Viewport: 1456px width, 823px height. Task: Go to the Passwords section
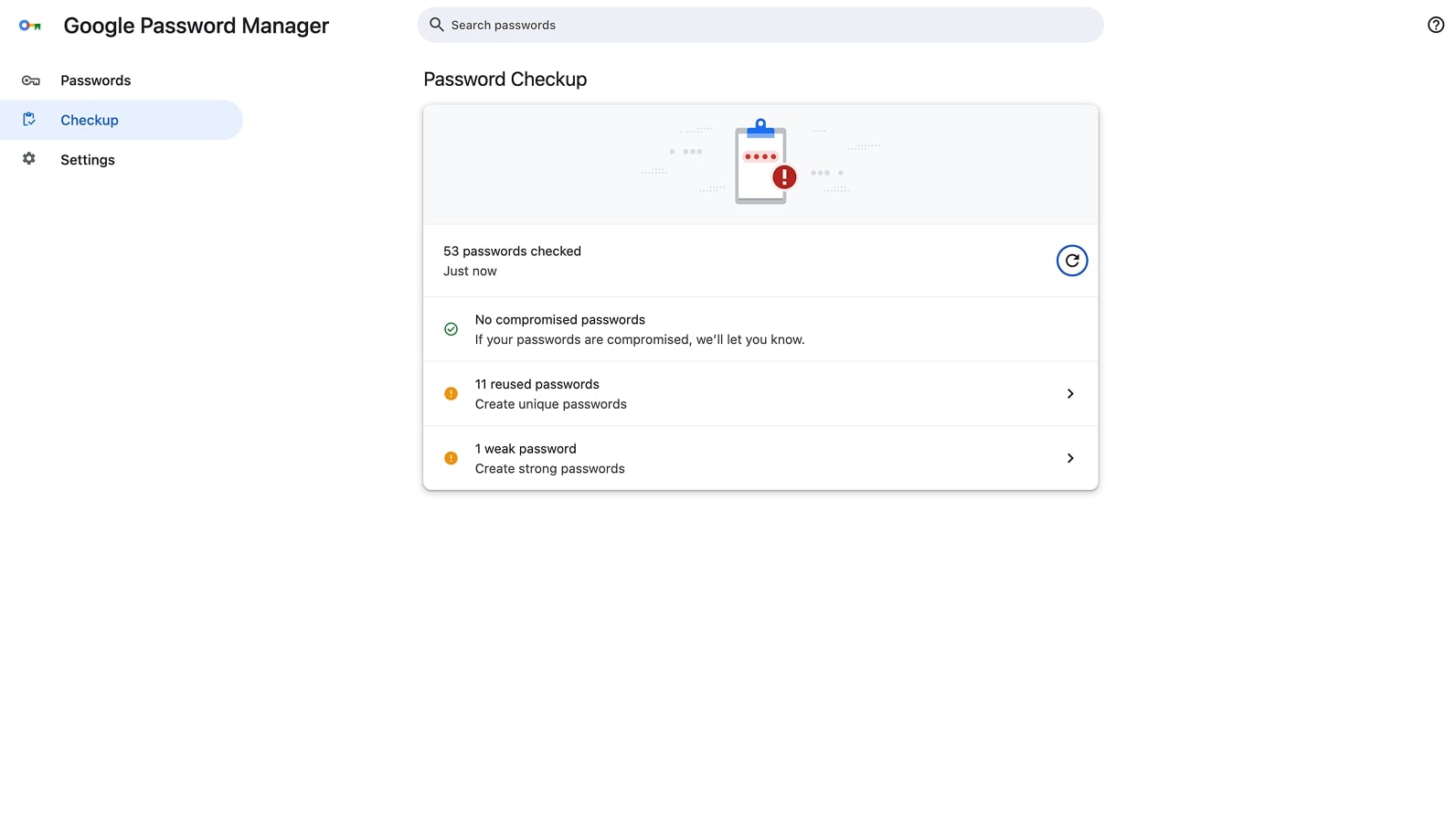(121, 80)
